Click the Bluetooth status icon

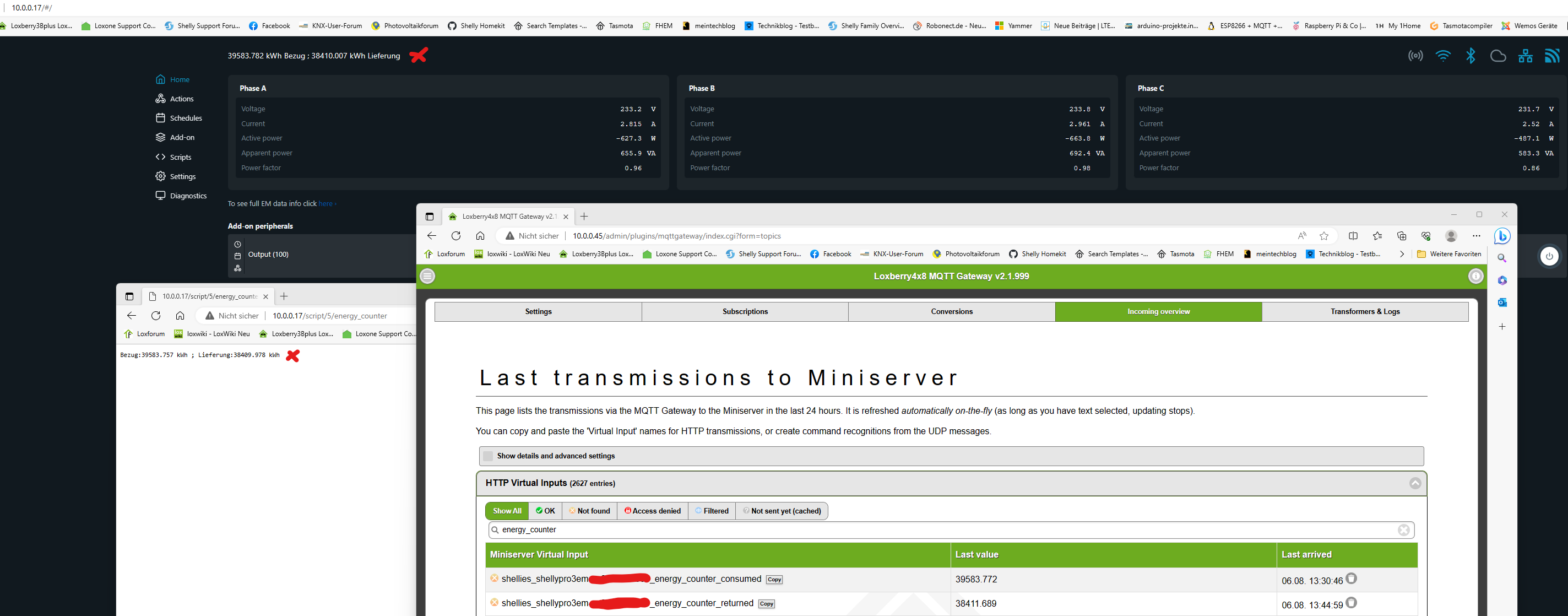(1471, 56)
